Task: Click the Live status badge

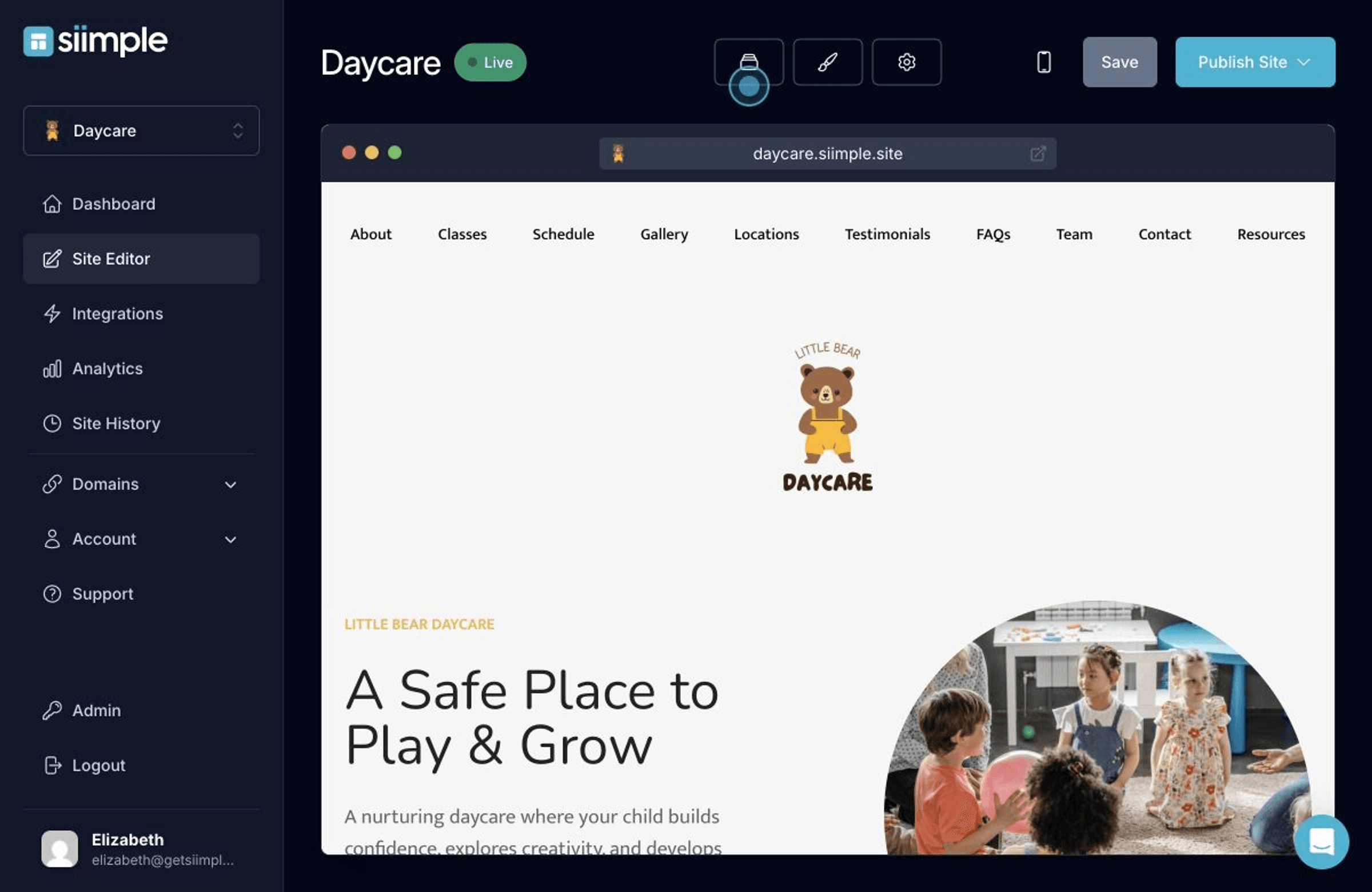Action: click(x=490, y=62)
